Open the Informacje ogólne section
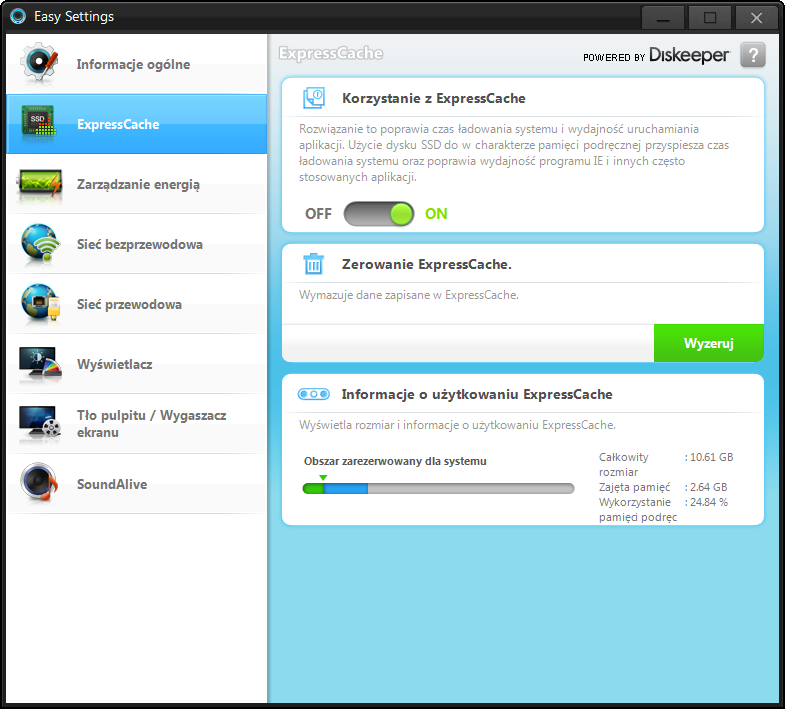Screen dimensions: 785x709 pyautogui.click(x=137, y=64)
